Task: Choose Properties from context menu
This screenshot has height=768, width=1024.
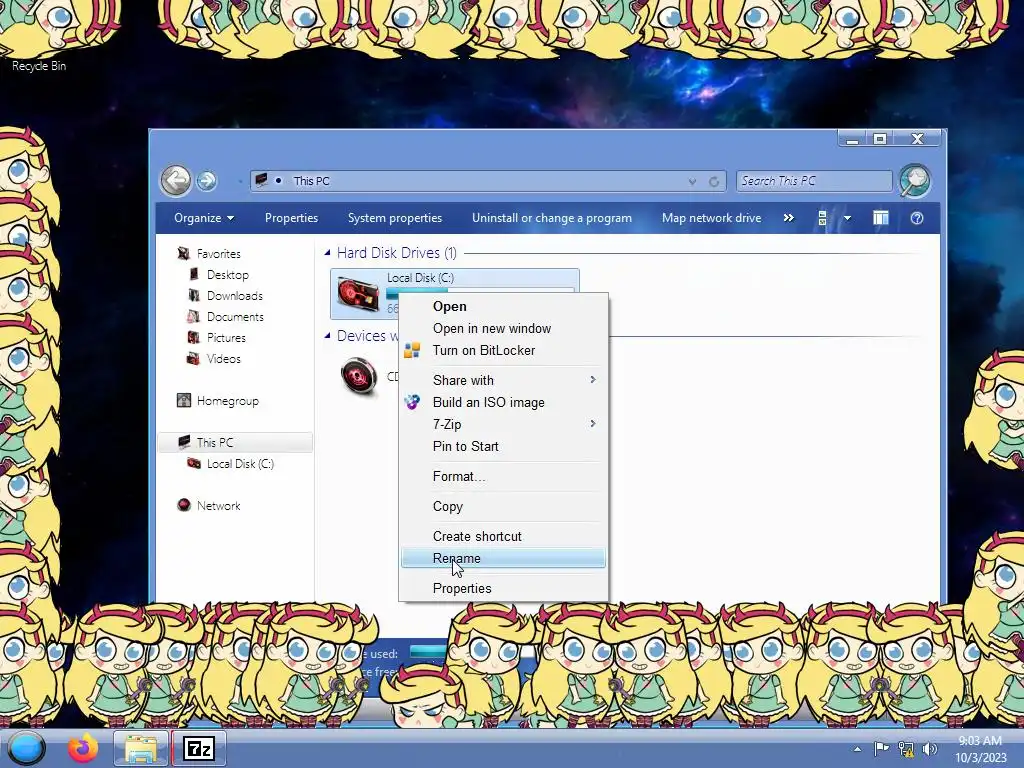Action: coord(503,588)
